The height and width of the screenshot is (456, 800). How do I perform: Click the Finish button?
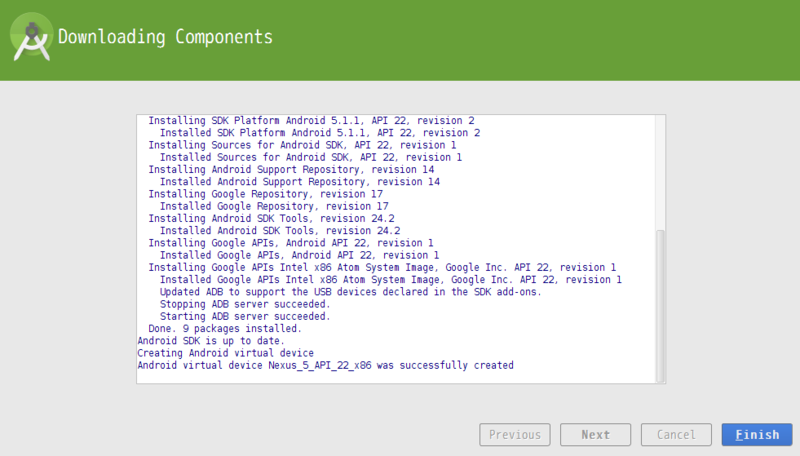click(x=757, y=435)
